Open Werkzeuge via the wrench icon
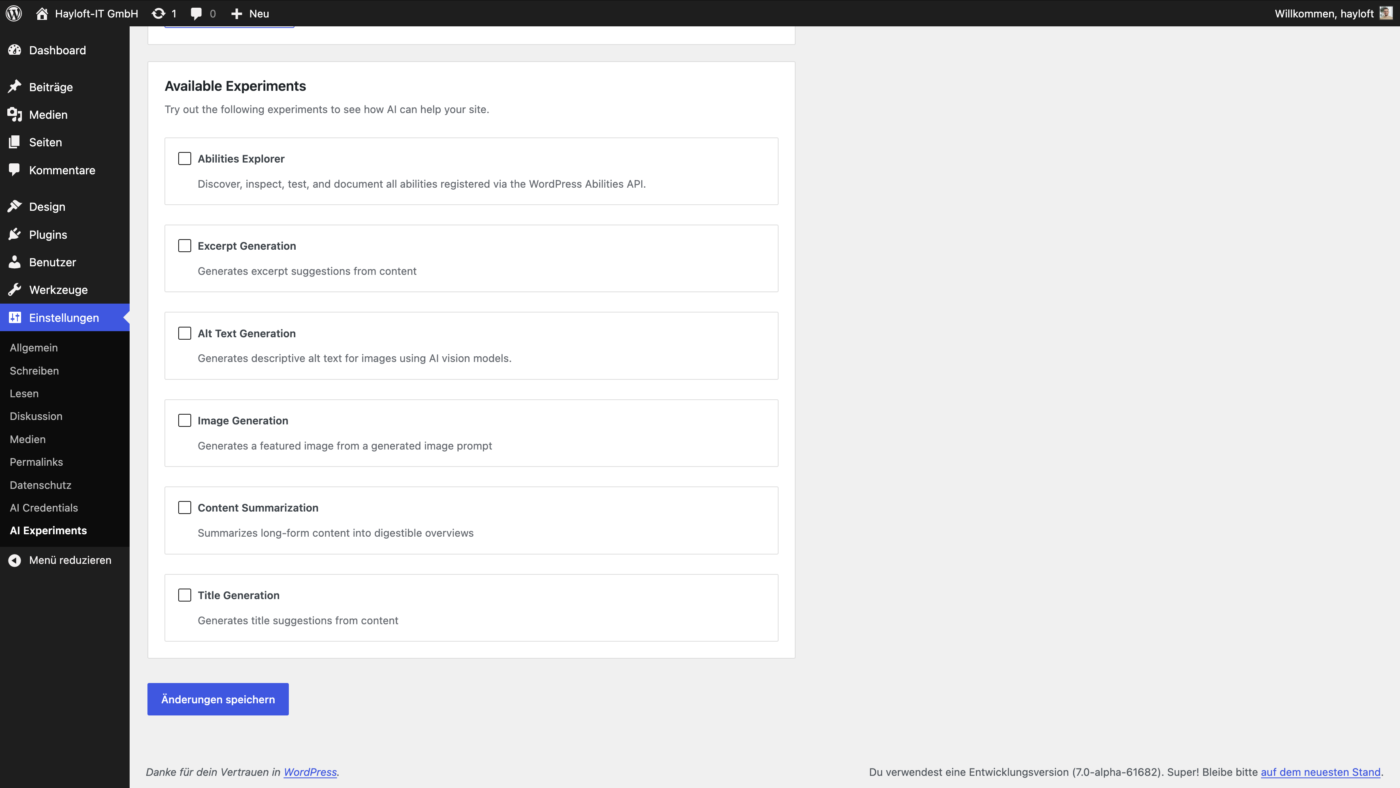Image resolution: width=1400 pixels, height=788 pixels. coord(14,290)
